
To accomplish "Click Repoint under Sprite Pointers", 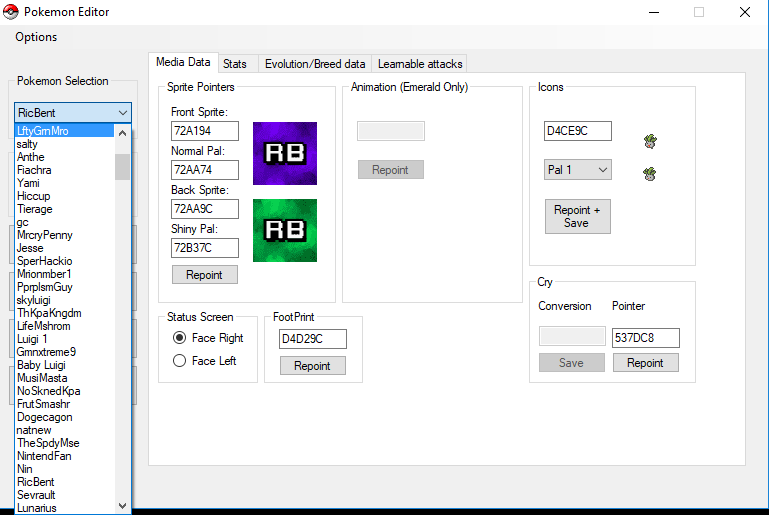I will (204, 274).
